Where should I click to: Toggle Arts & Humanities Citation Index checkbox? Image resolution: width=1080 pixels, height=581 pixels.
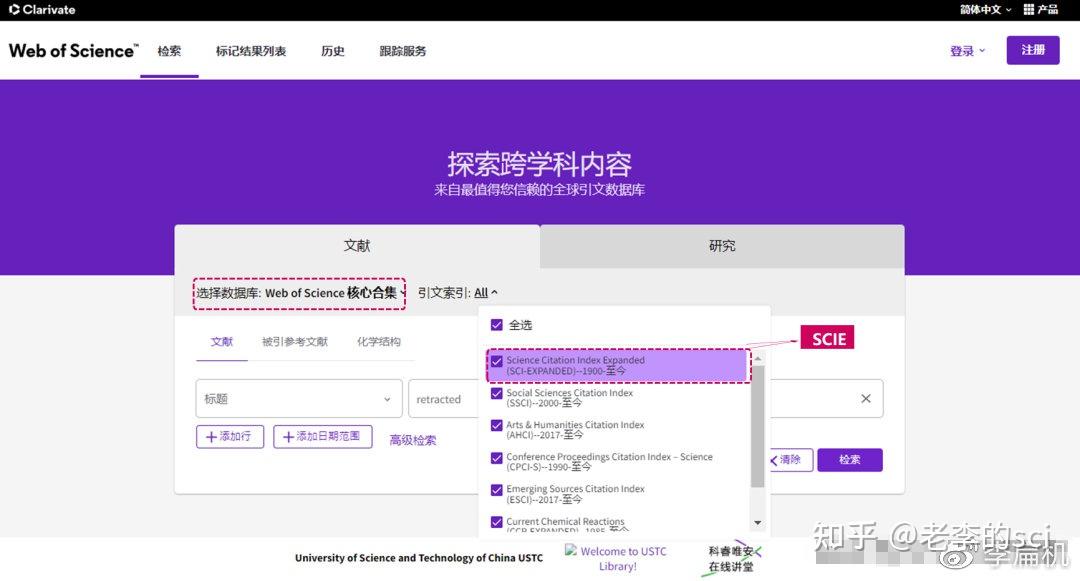click(x=497, y=425)
